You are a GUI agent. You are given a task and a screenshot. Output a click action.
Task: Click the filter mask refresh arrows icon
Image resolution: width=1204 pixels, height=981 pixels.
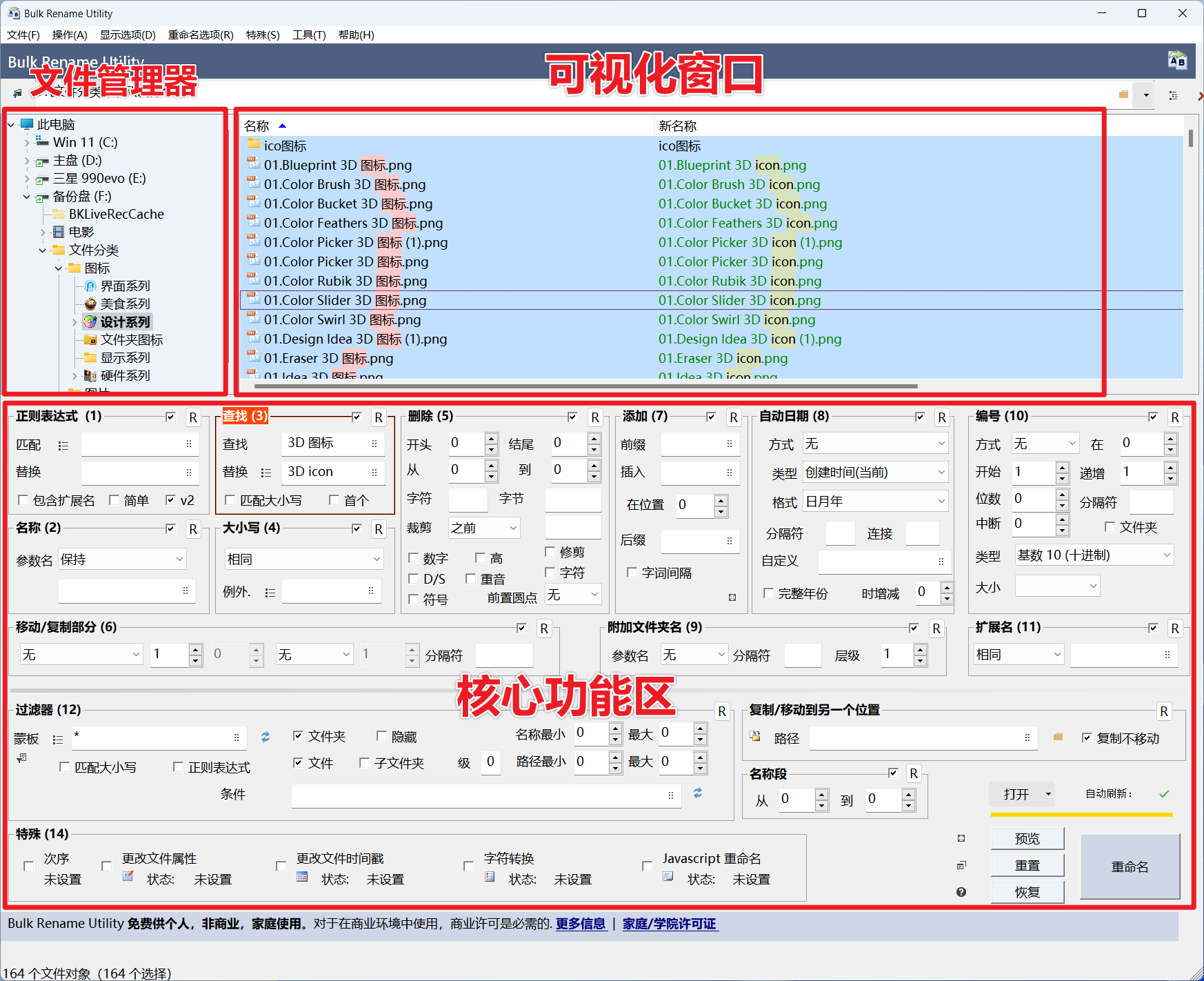(265, 737)
